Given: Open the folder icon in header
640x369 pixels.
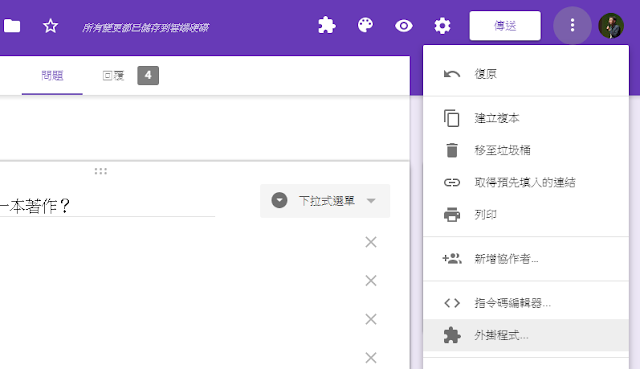Looking at the screenshot, I should (12, 26).
